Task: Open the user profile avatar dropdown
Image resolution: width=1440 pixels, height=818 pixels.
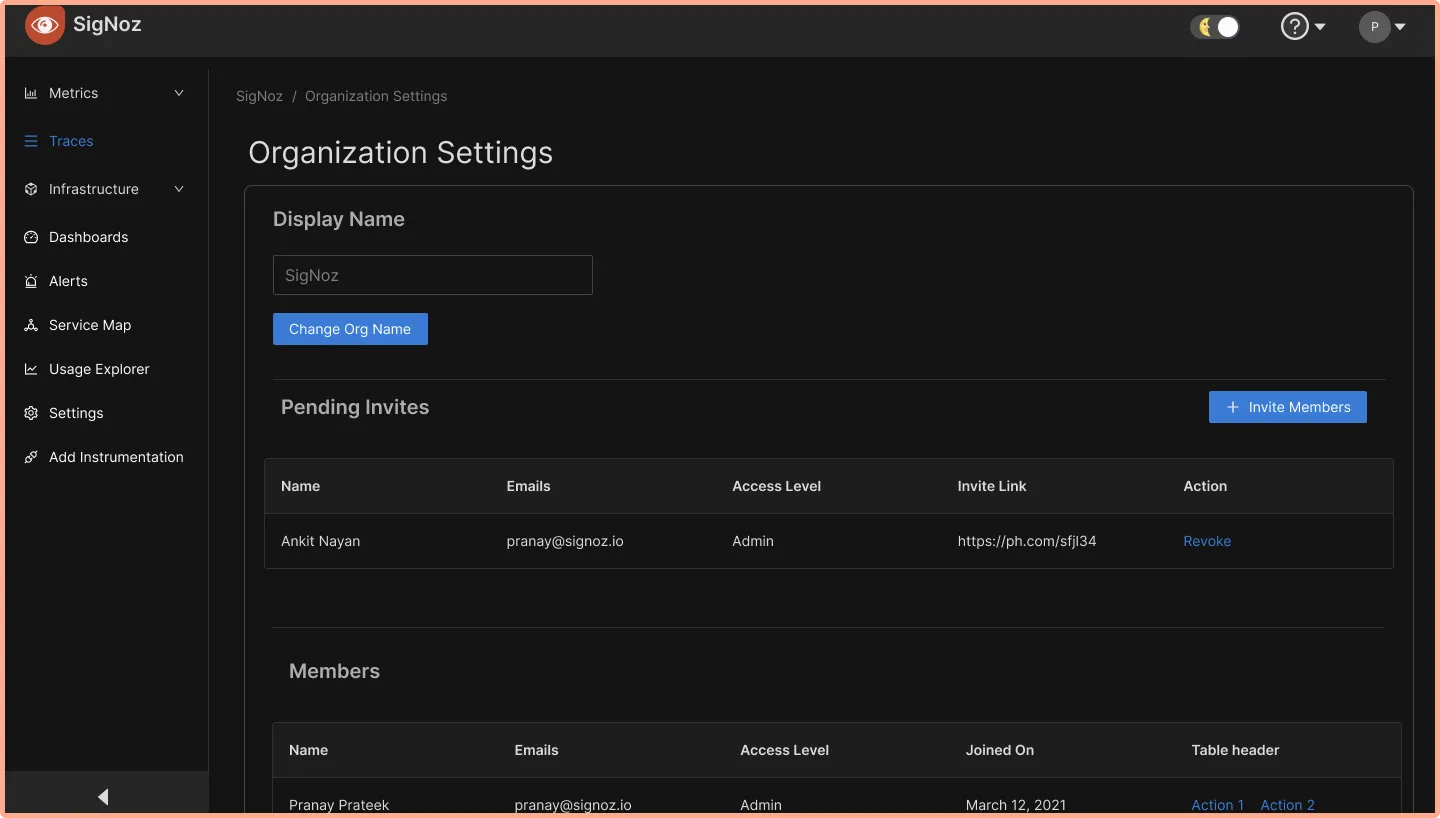Action: click(x=1382, y=27)
